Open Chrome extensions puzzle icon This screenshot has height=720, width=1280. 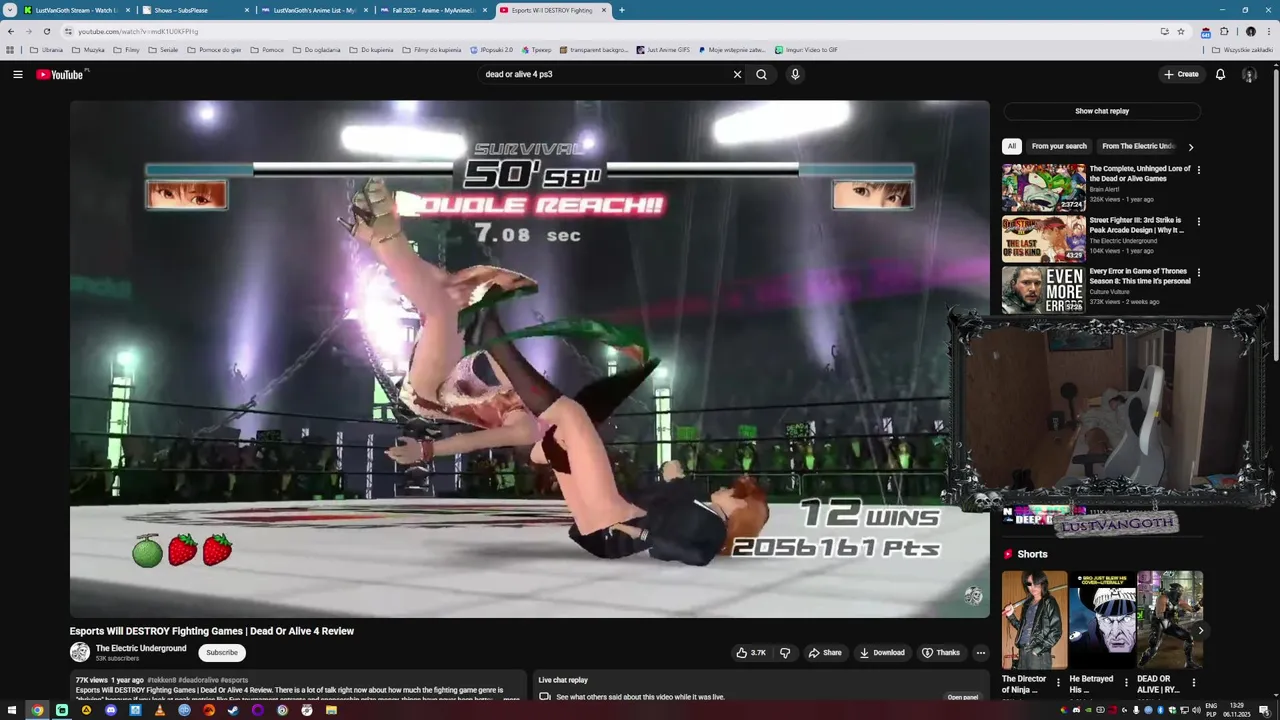[x=1224, y=31]
